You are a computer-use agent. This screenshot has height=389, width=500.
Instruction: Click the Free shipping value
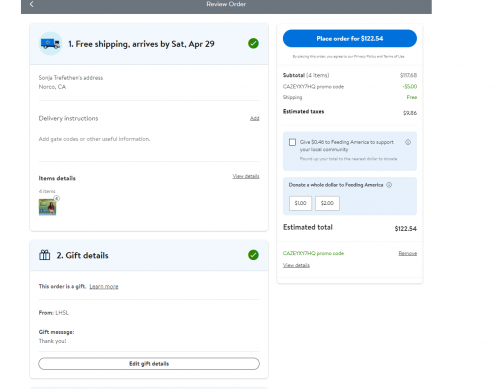pyautogui.click(x=412, y=97)
